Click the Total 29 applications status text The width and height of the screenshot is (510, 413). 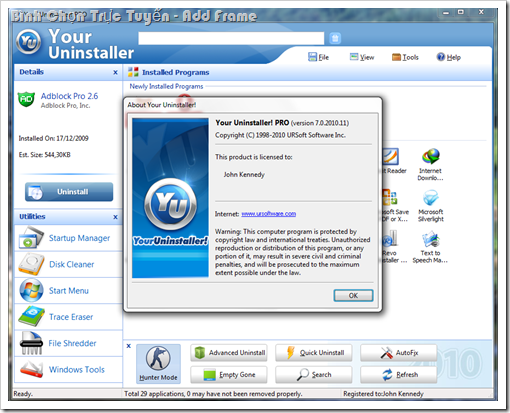pos(213,394)
